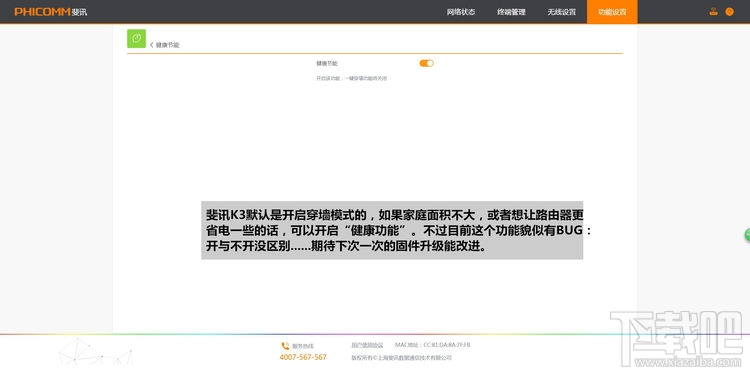Viewport: 750px width, 372px height.
Task: Click the 健康节能 heading text
Action: 167,45
